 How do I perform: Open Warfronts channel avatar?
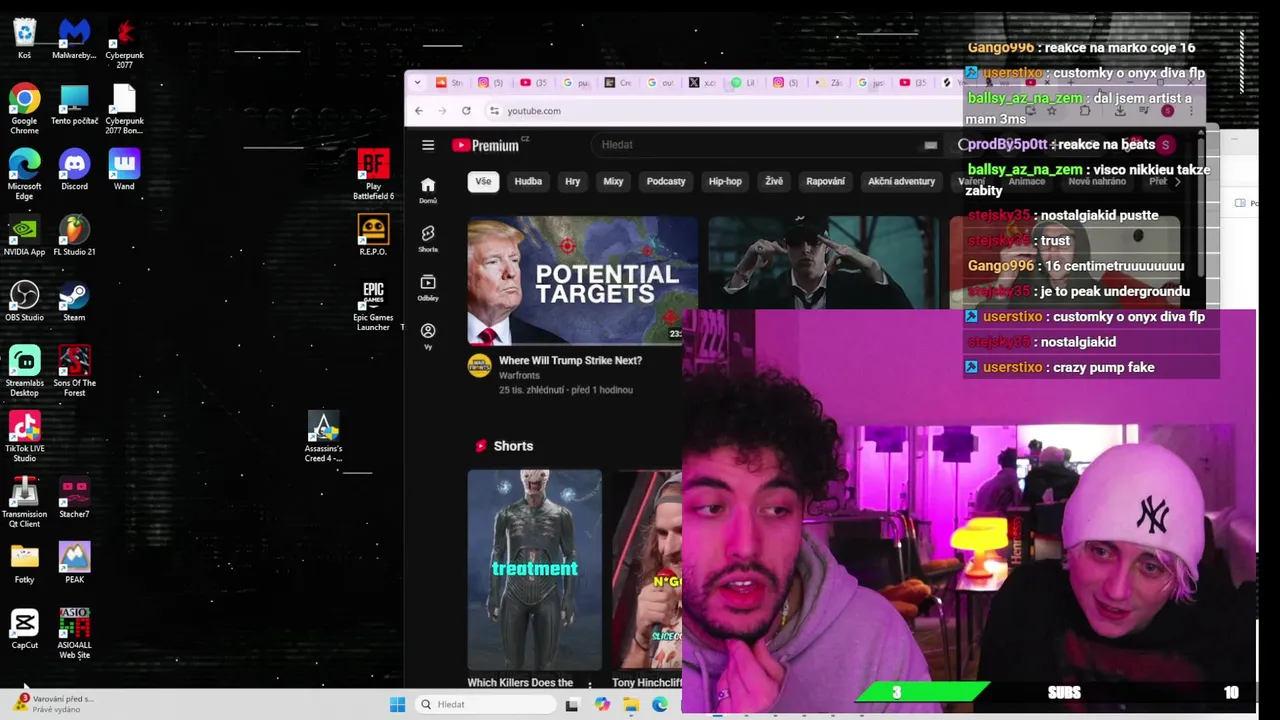tap(479, 366)
